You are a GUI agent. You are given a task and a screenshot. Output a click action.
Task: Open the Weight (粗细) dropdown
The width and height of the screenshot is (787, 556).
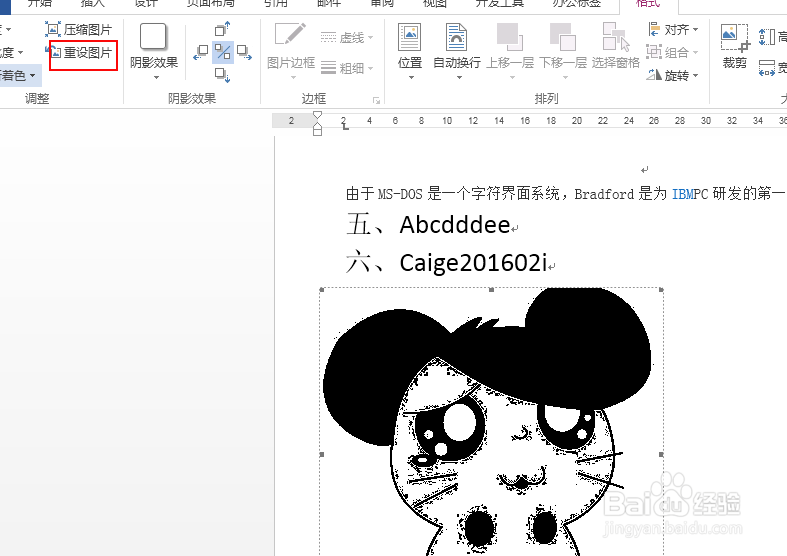(347, 68)
